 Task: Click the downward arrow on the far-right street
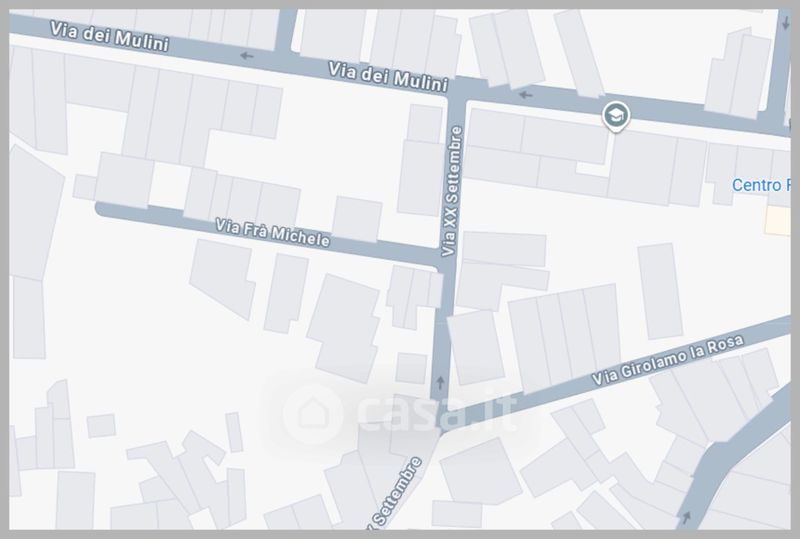(785, 22)
